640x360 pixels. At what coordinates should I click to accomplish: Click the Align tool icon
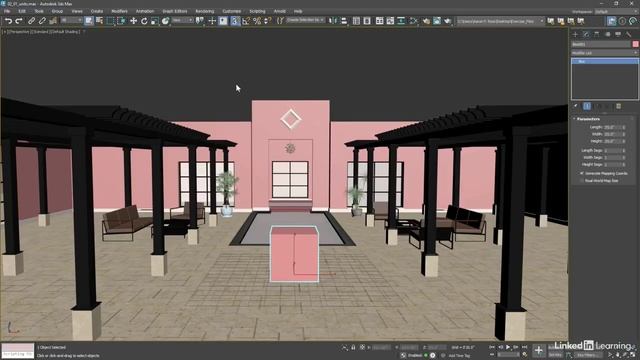344,21
